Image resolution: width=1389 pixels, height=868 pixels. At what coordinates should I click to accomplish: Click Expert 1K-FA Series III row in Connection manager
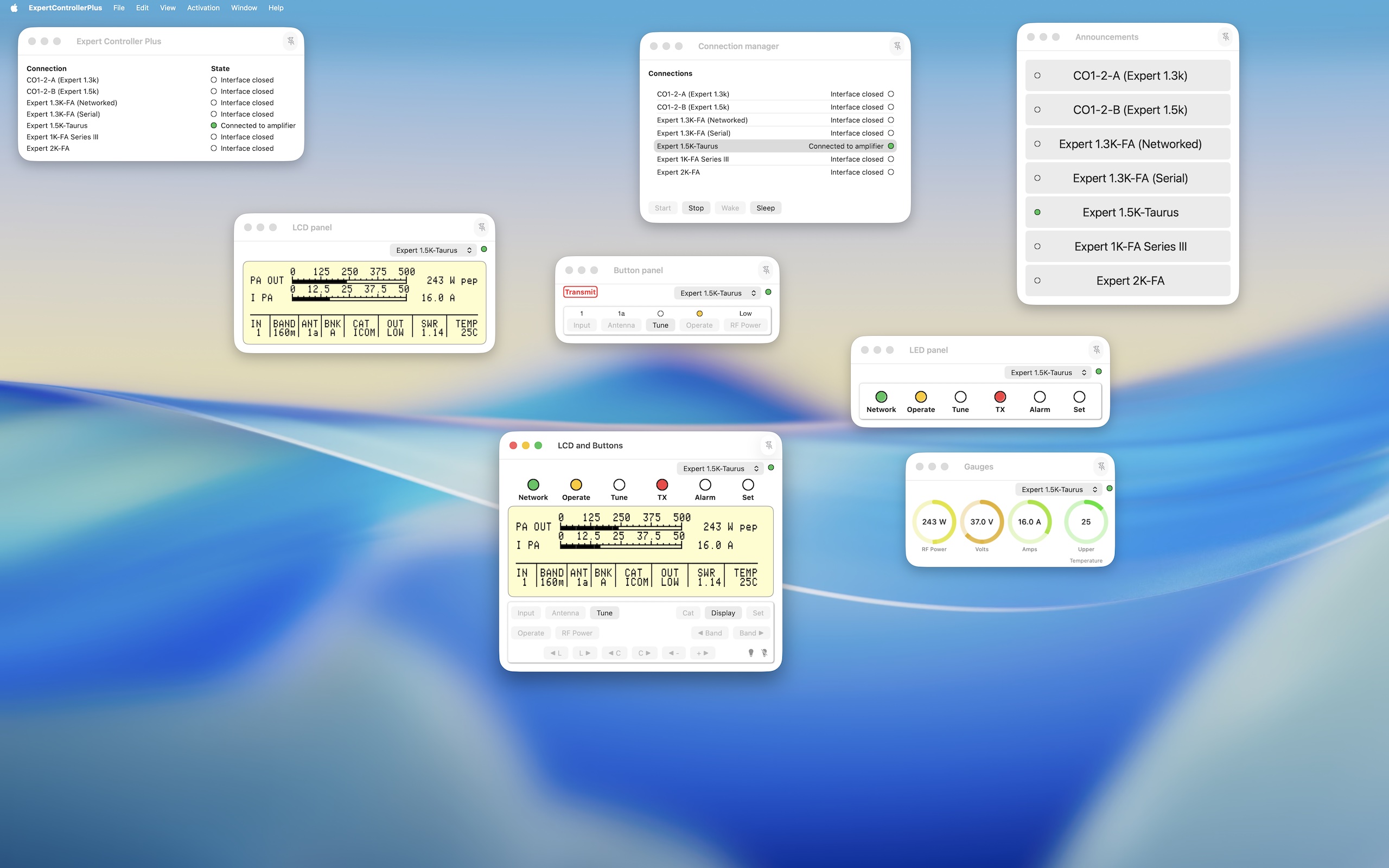tap(775, 159)
